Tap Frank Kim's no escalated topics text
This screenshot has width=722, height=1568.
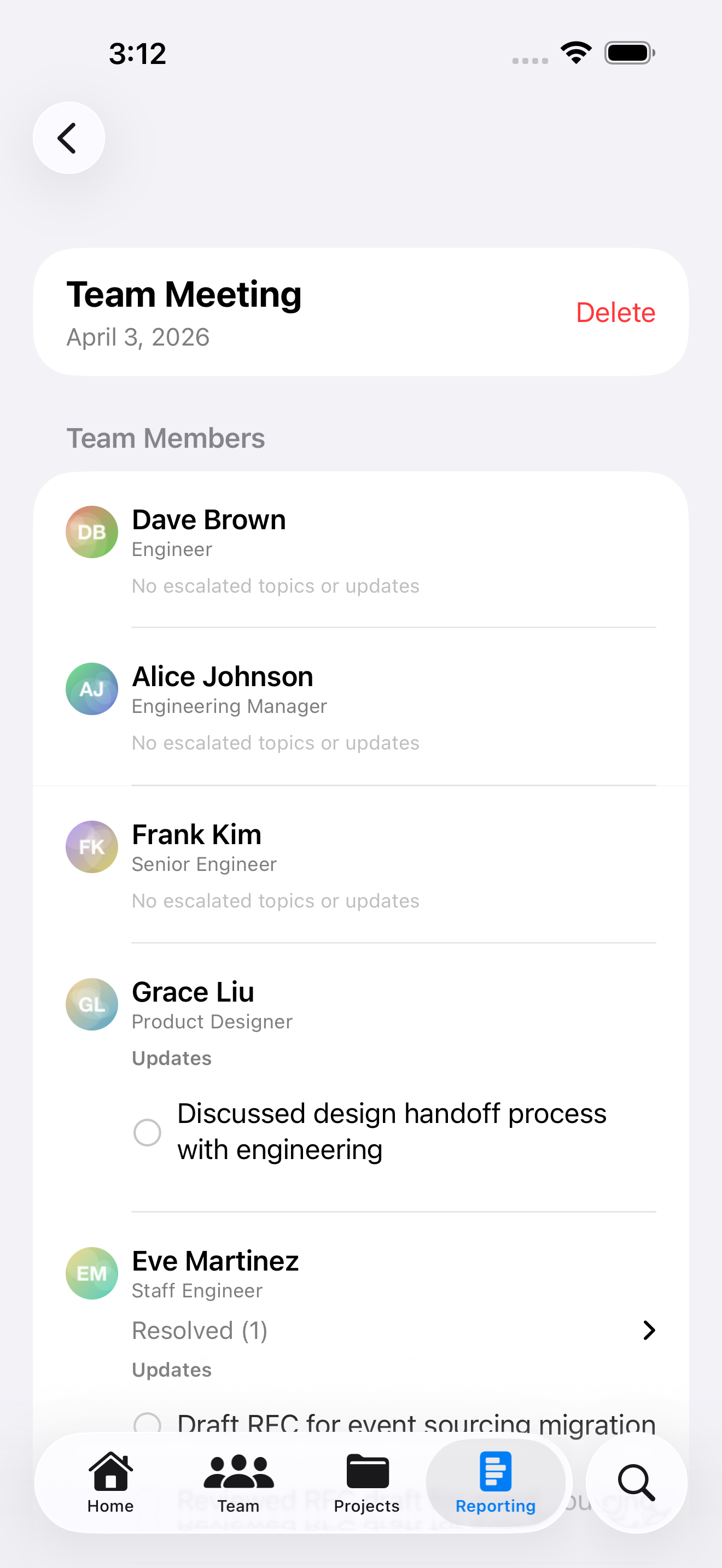(x=276, y=901)
